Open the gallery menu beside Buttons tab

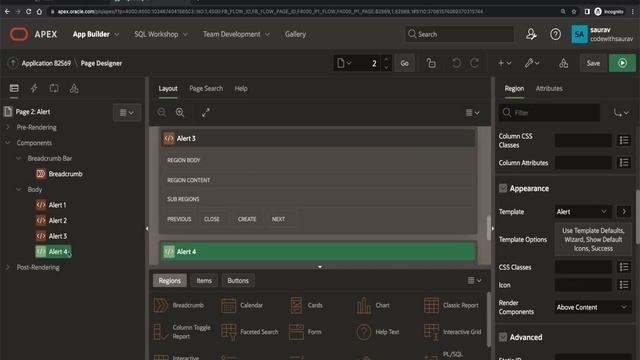pos(474,280)
